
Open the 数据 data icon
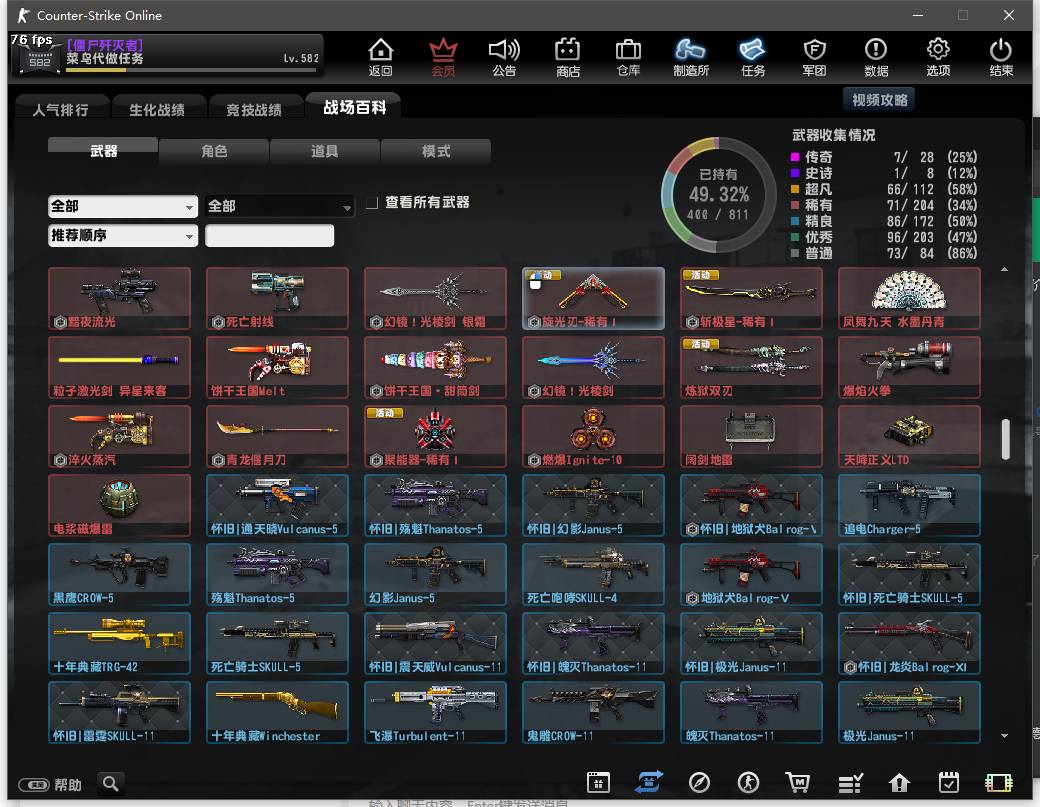[x=876, y=57]
